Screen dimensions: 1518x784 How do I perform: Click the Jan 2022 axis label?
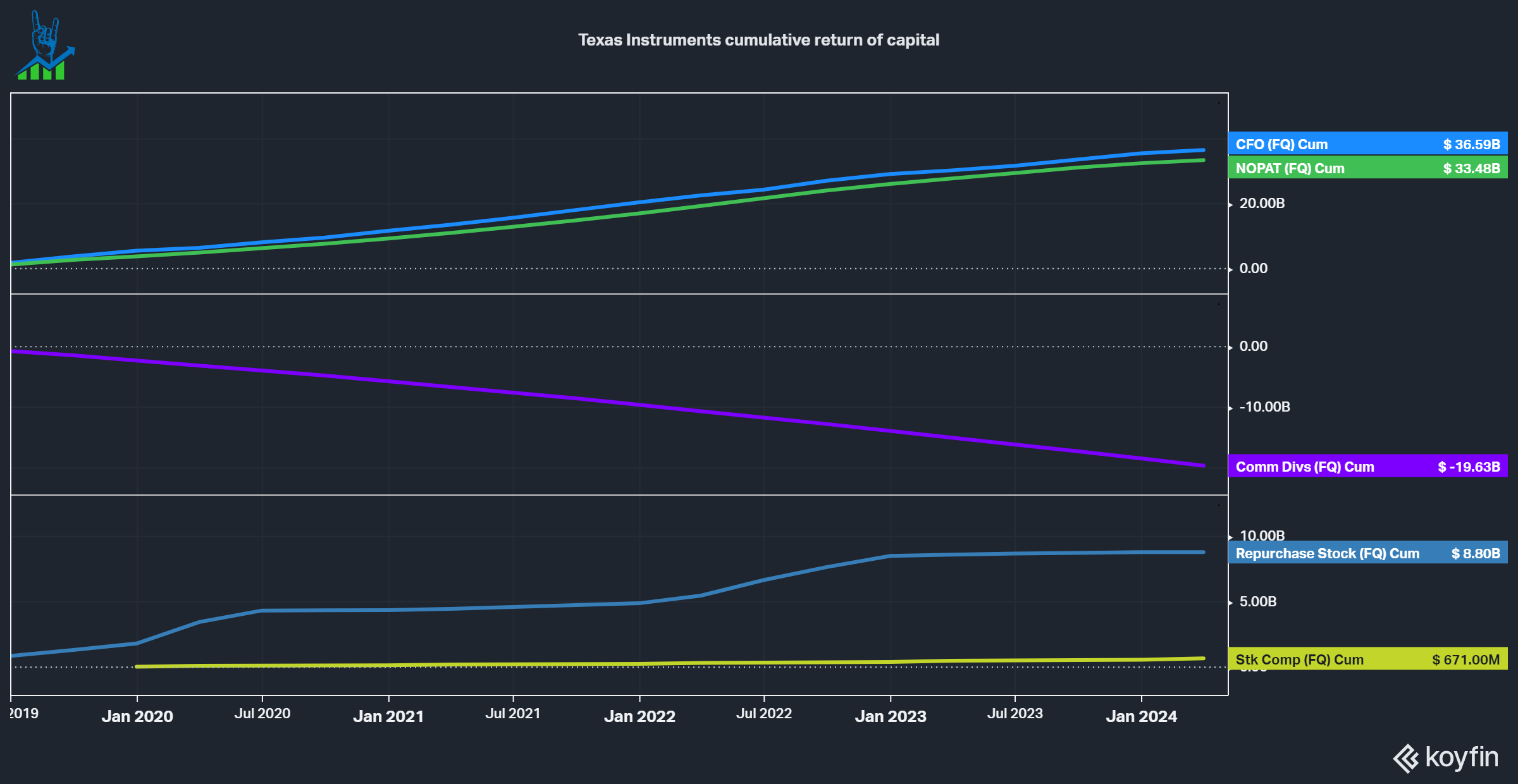click(x=639, y=716)
